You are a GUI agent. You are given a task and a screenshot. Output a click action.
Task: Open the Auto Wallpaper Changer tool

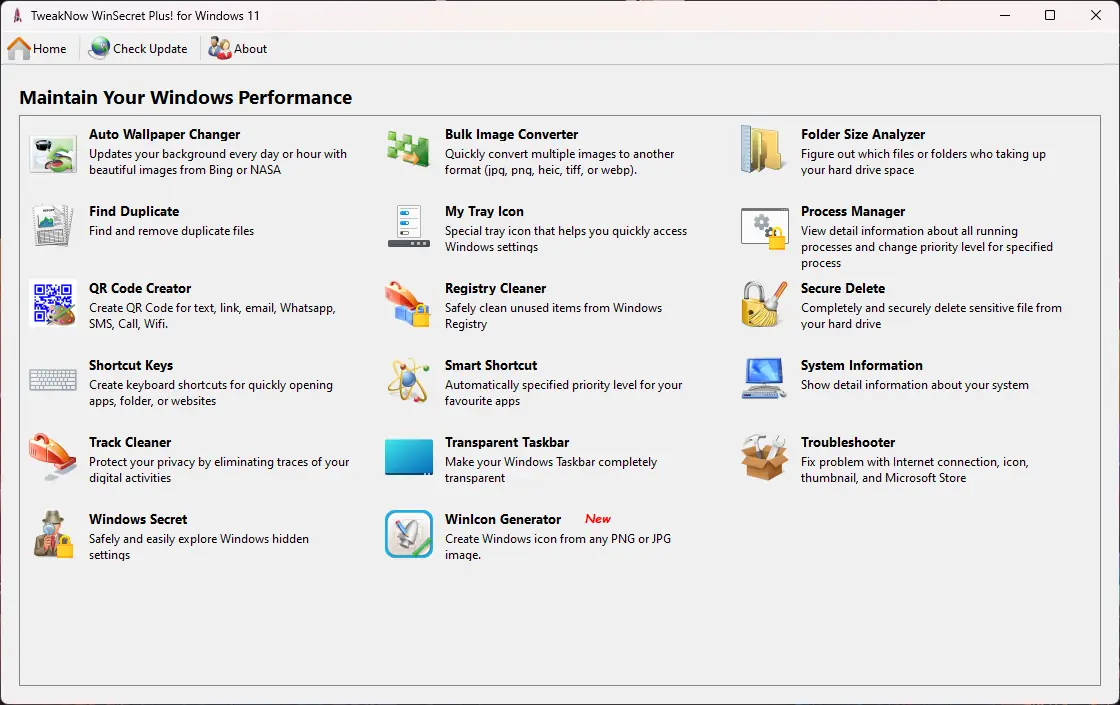tap(164, 134)
